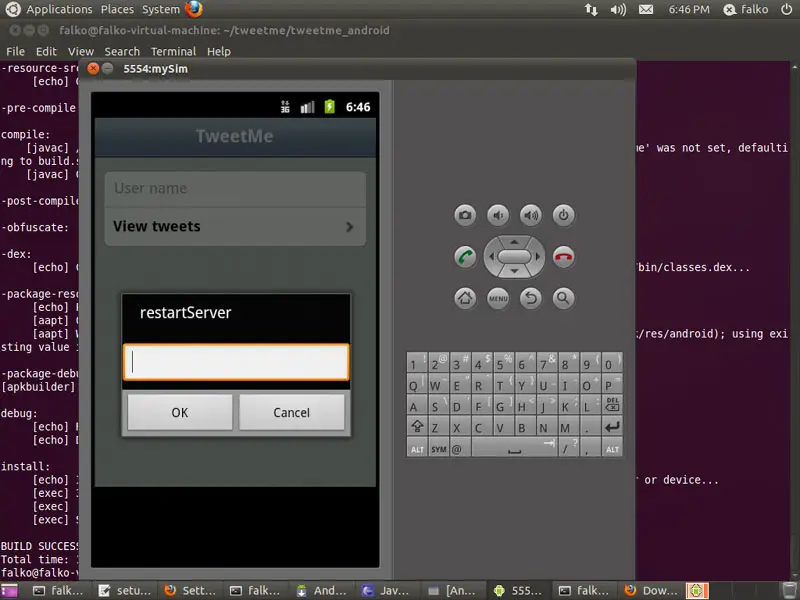Open the Trash icon in the bottom panel
Screen dimensions: 800x600
[790, 591]
